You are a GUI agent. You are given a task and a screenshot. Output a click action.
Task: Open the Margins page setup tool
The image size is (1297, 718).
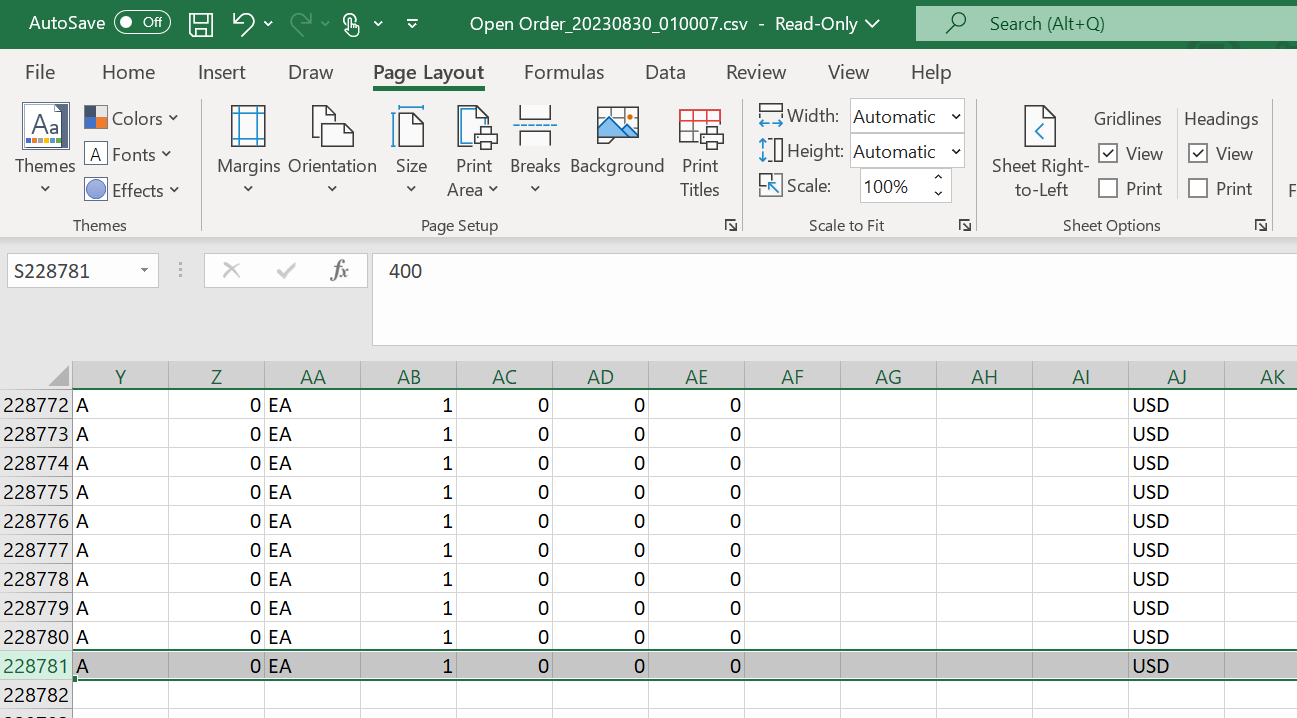pos(248,150)
